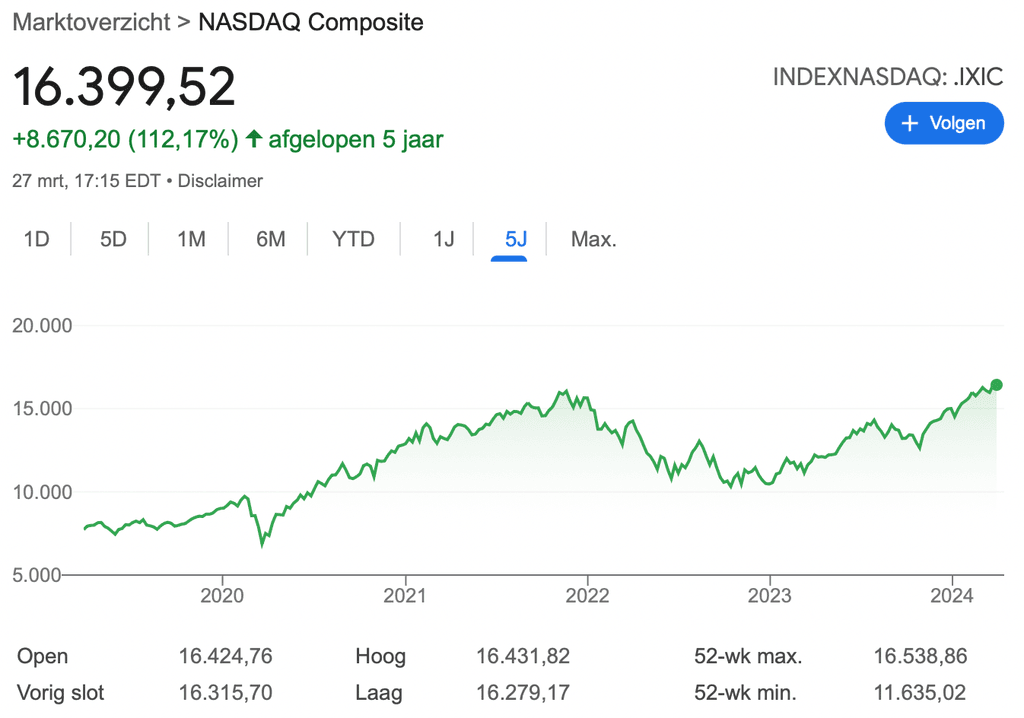Select the YTD tab
The width and height of the screenshot is (1024, 718).
pyautogui.click(x=353, y=239)
